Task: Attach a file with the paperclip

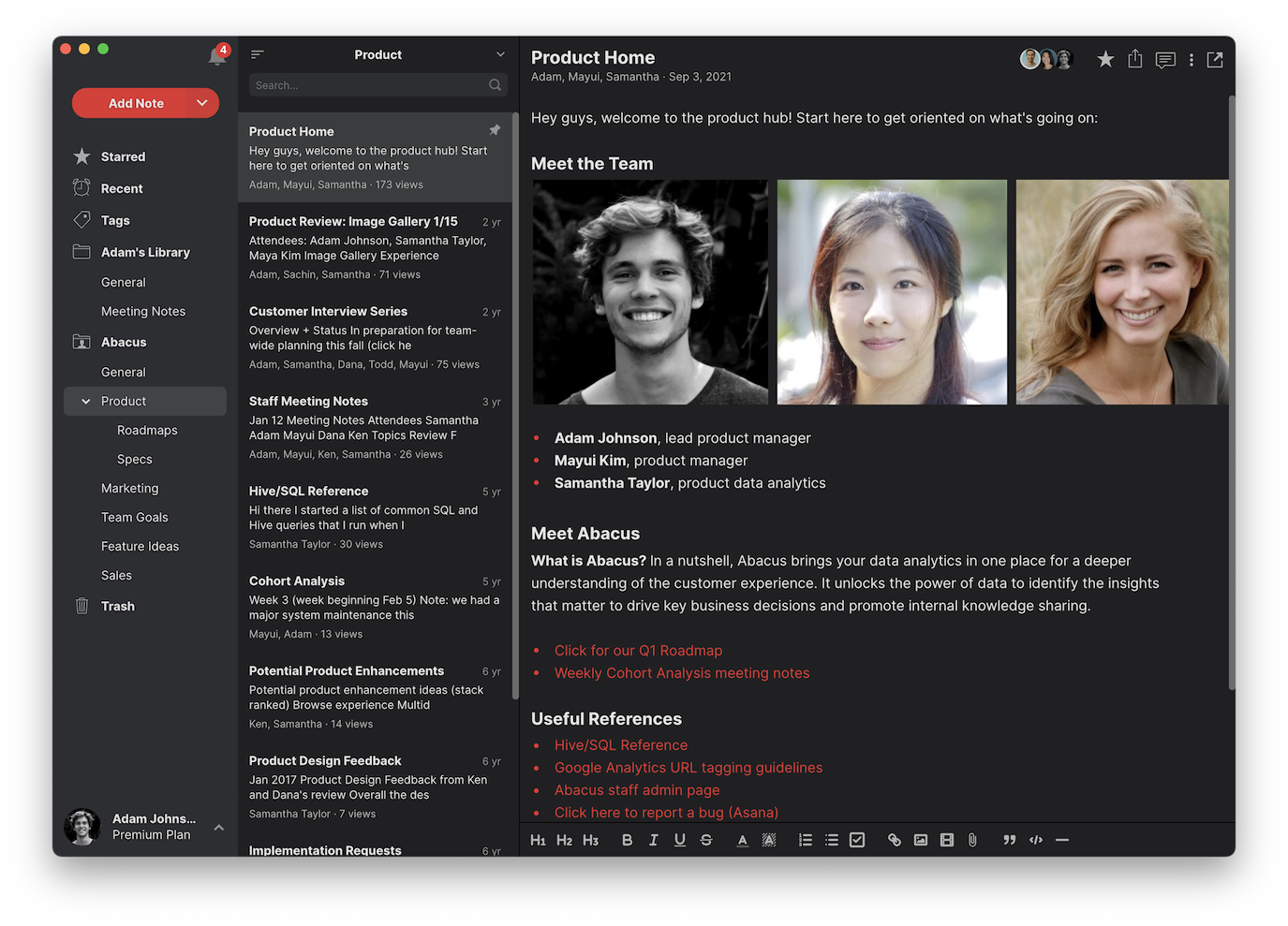Action: pos(972,840)
